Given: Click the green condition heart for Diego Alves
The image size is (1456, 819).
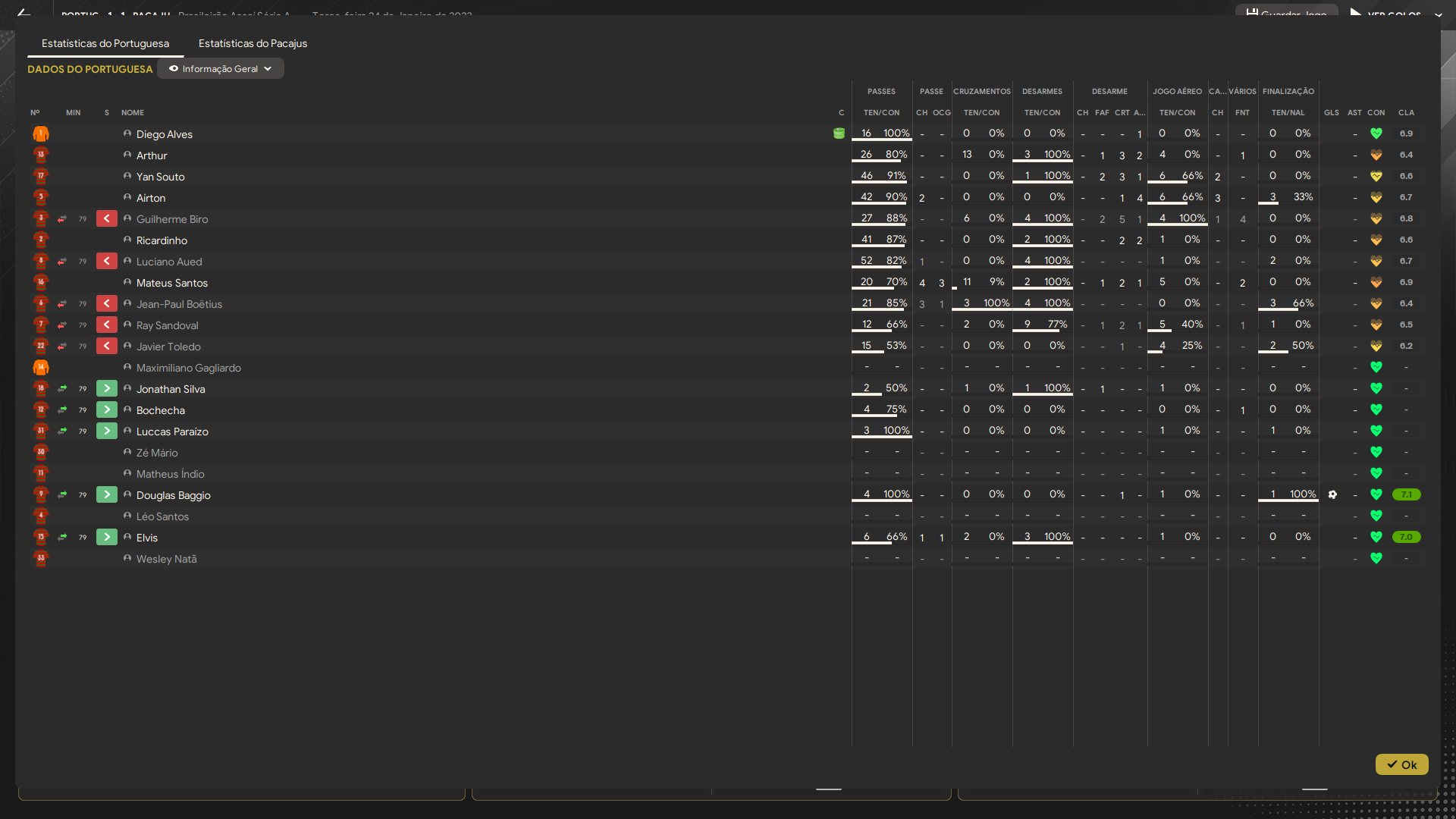Looking at the screenshot, I should tap(1376, 133).
